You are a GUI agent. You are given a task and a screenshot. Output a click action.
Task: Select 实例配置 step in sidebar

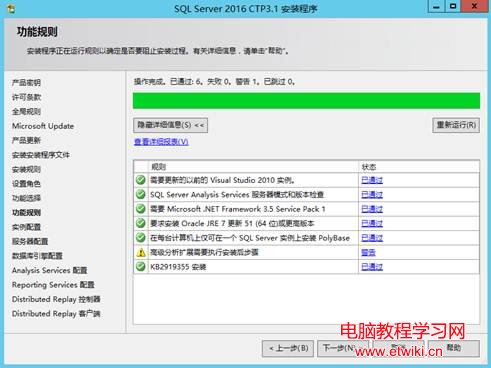[26, 227]
